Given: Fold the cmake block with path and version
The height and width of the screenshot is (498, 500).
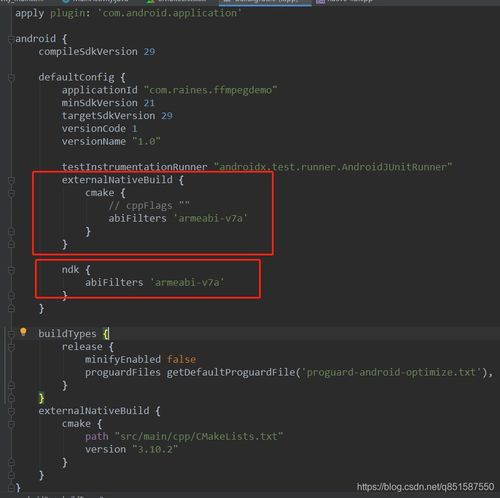Looking at the screenshot, I should [x=11, y=424].
